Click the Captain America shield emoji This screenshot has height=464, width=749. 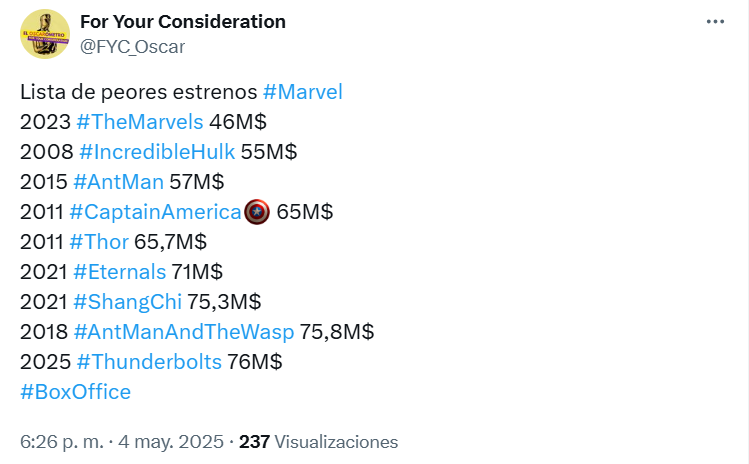tap(258, 212)
